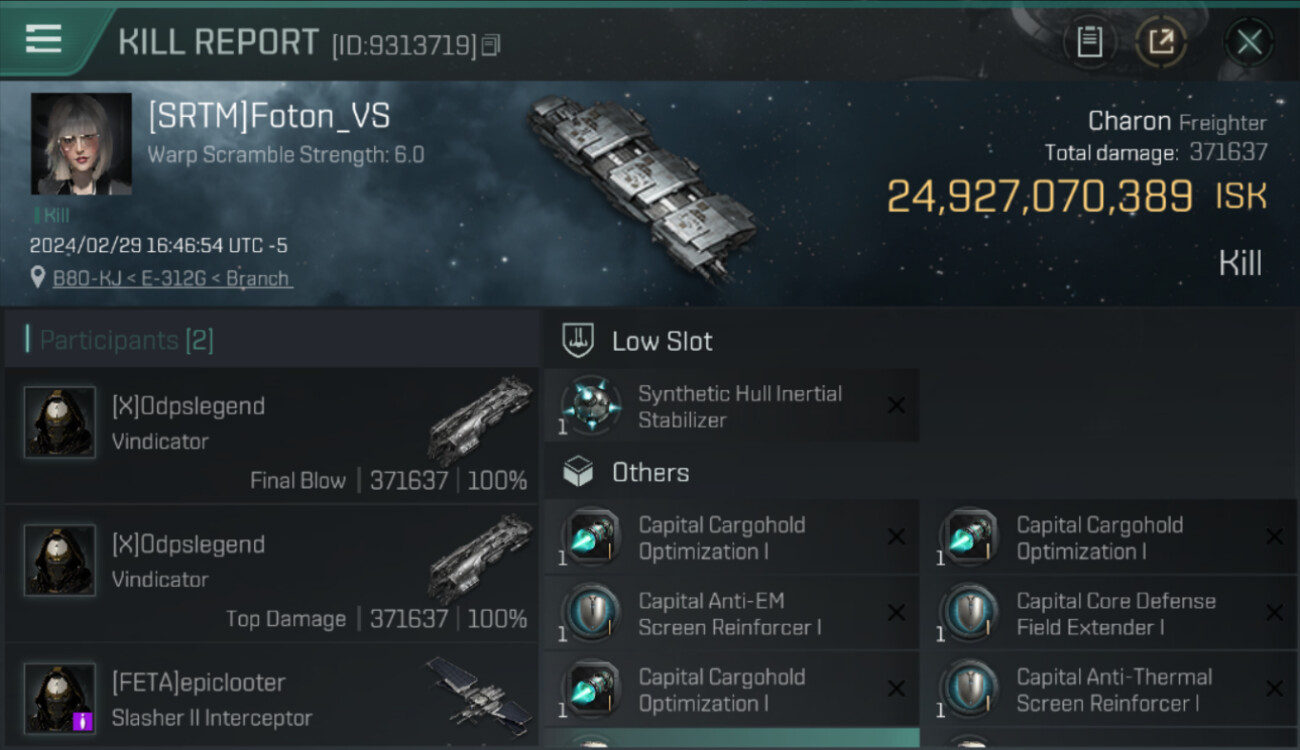1300x750 pixels.
Task: Click the X beside Synthetic Hull Inertial Stabilizer
Action: [x=896, y=405]
